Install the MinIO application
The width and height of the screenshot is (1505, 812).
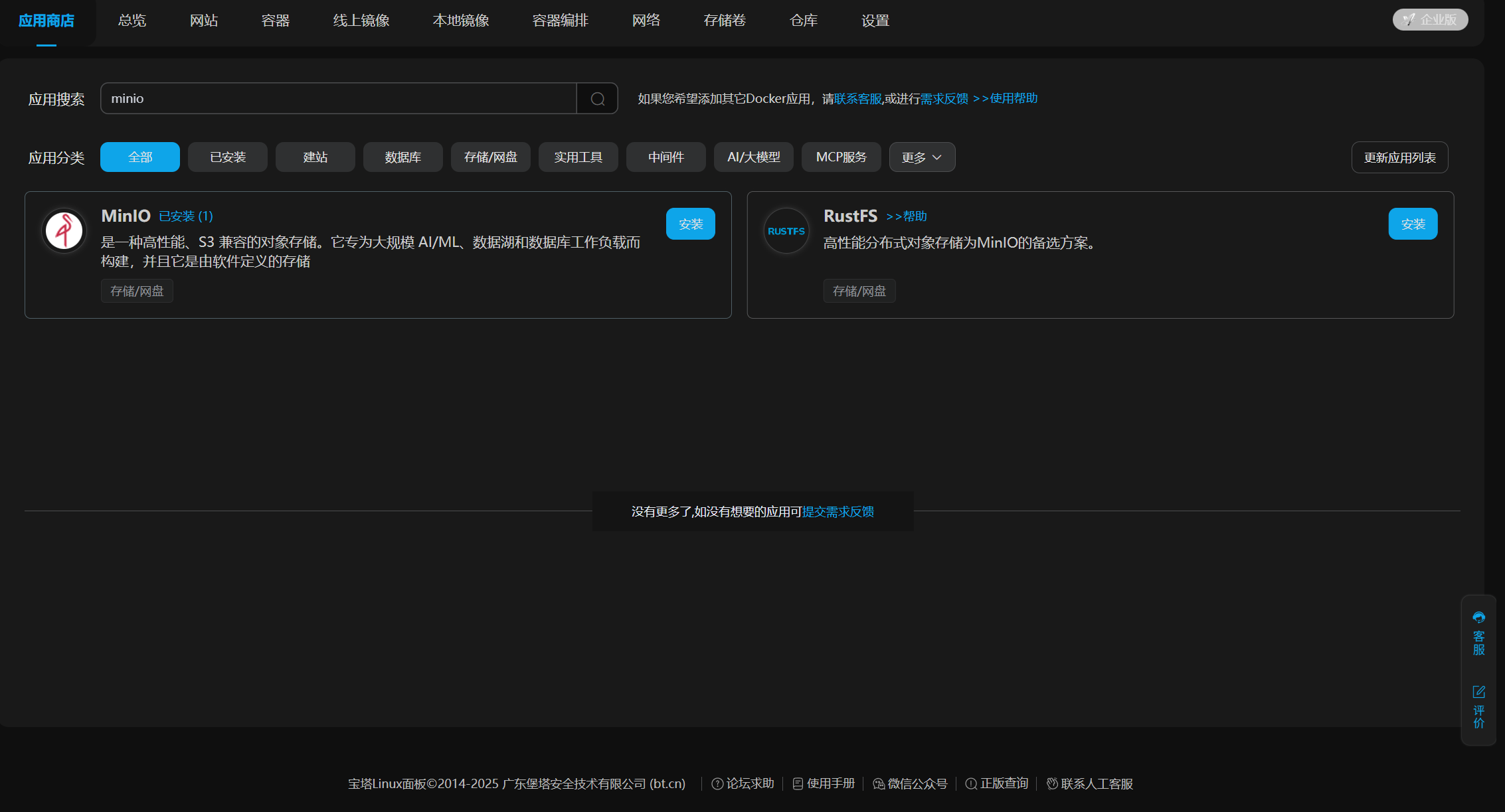coord(690,224)
